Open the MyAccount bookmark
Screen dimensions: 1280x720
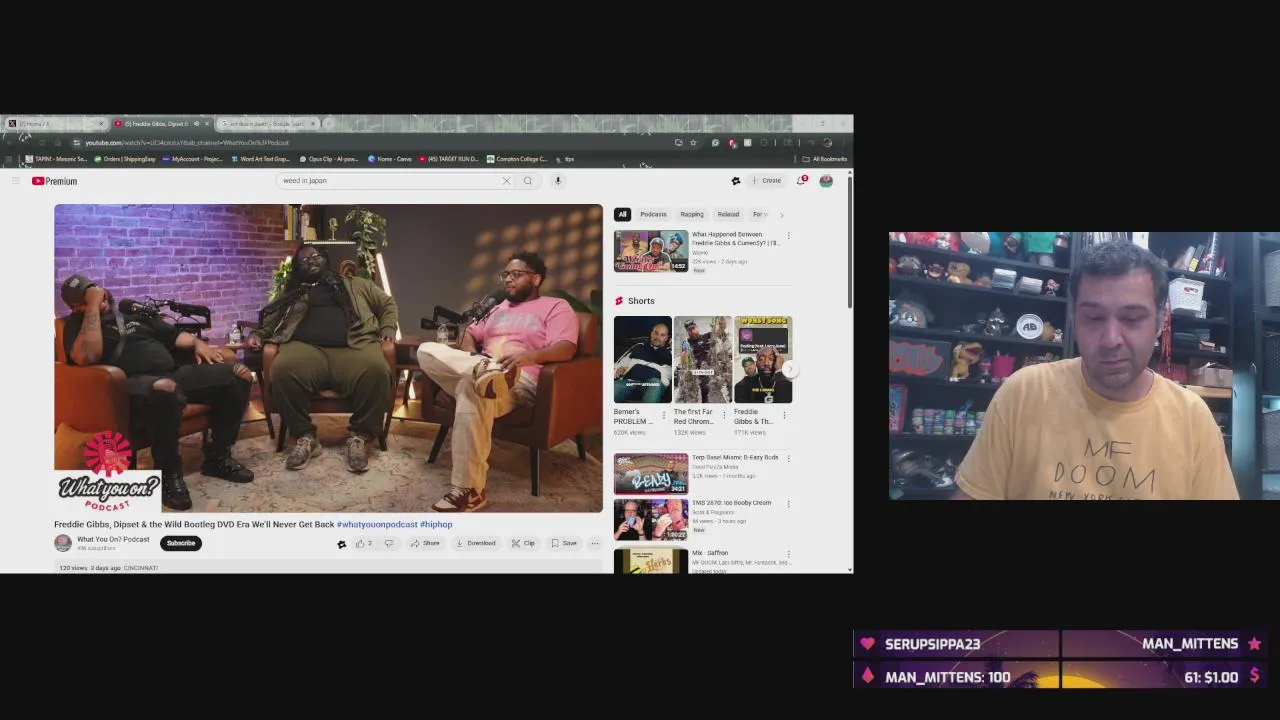pos(193,159)
